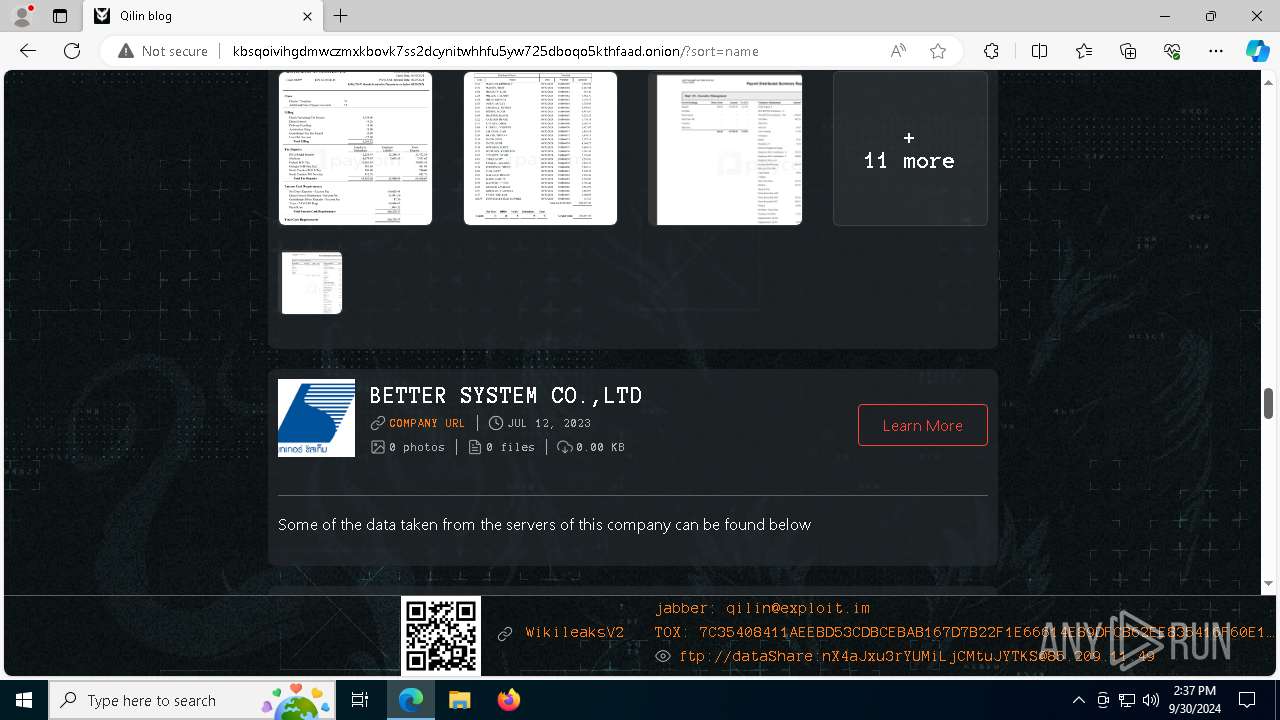Open the notification center icon
Viewport: 1280px width, 720px height.
coord(1247,700)
